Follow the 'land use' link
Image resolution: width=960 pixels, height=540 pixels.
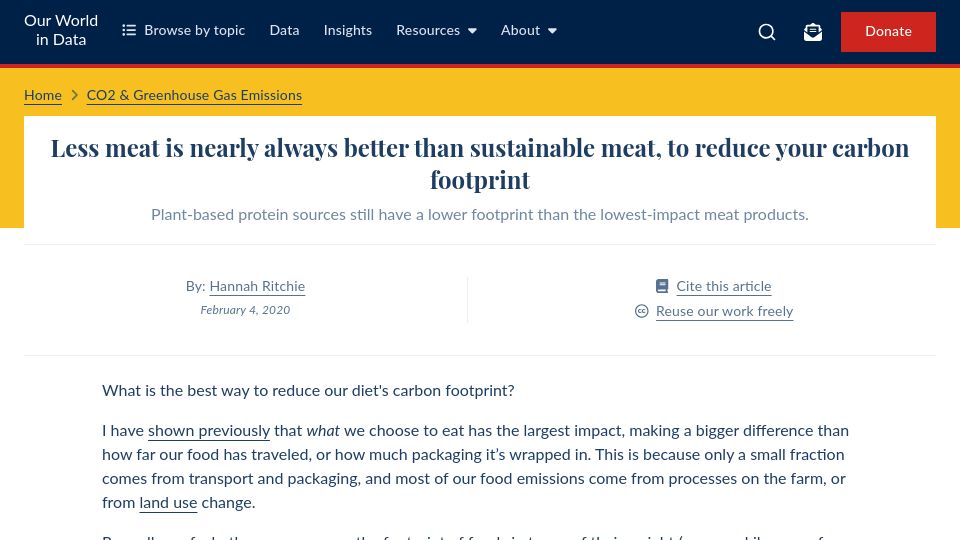(168, 503)
